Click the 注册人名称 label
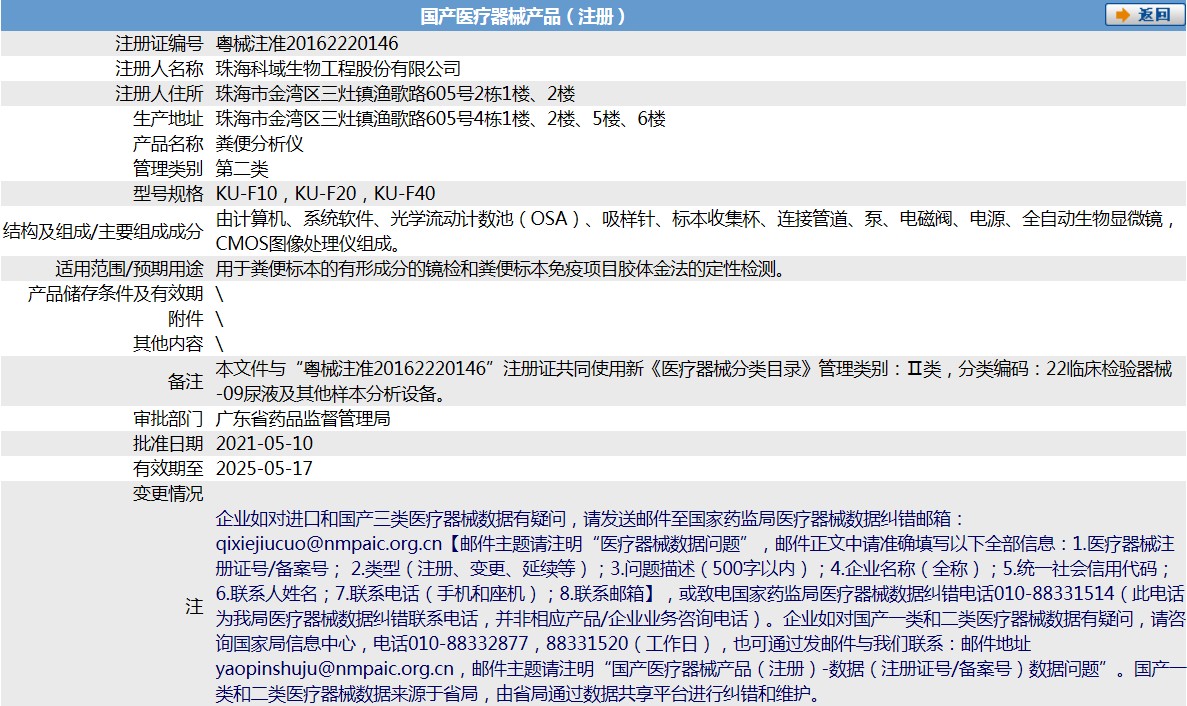Screen dimensions: 1187x706 click(x=159, y=69)
